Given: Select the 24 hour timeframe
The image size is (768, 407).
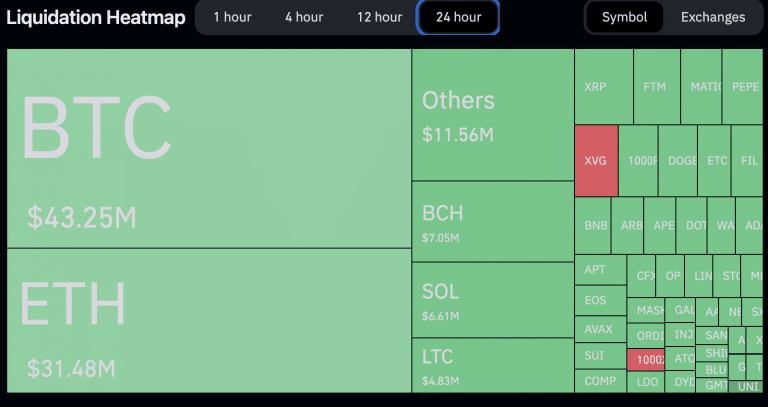Looking at the screenshot, I should click(457, 17).
